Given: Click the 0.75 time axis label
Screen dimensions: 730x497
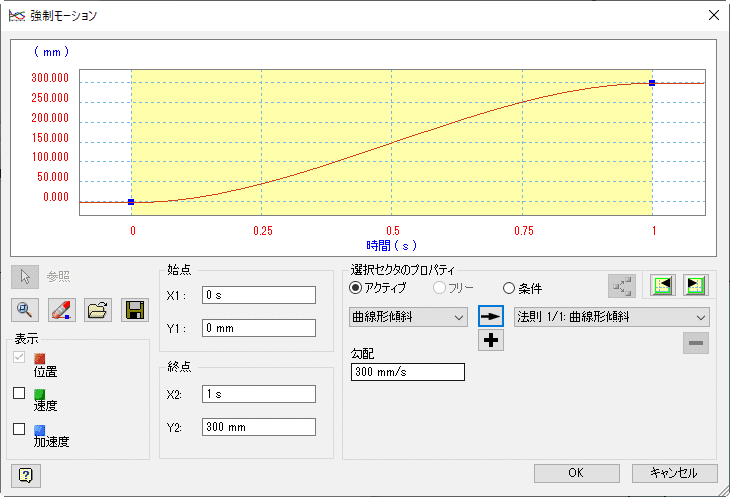Looking at the screenshot, I should tap(524, 231).
